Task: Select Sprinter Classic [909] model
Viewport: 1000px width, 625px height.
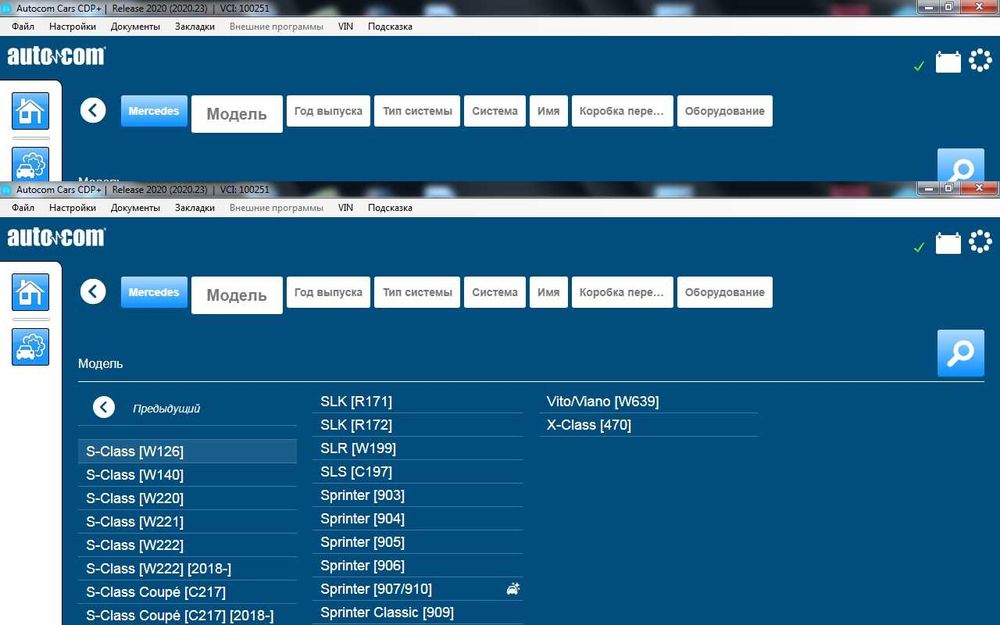Action: 418,612
